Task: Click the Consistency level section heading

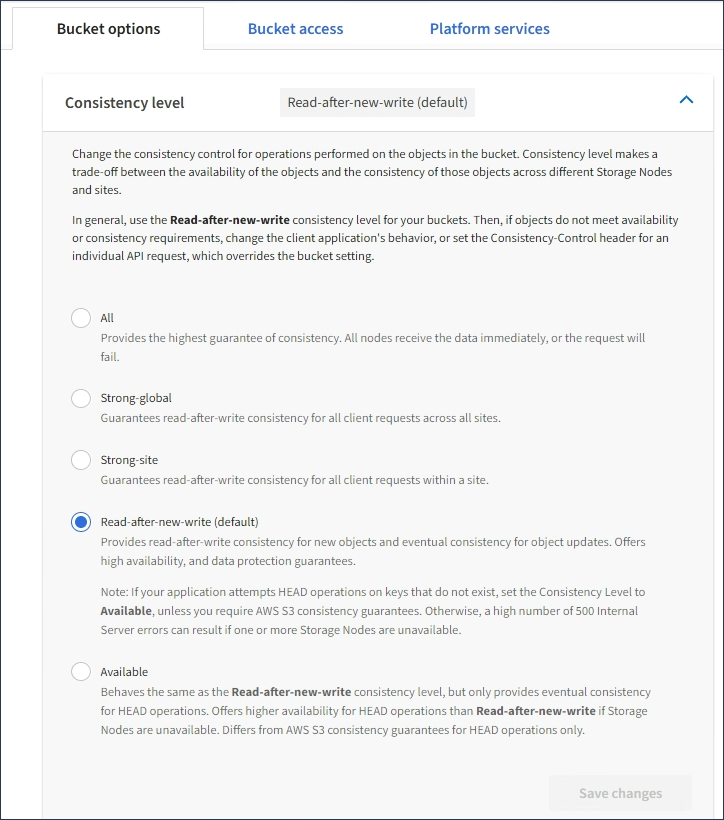Action: pos(125,102)
